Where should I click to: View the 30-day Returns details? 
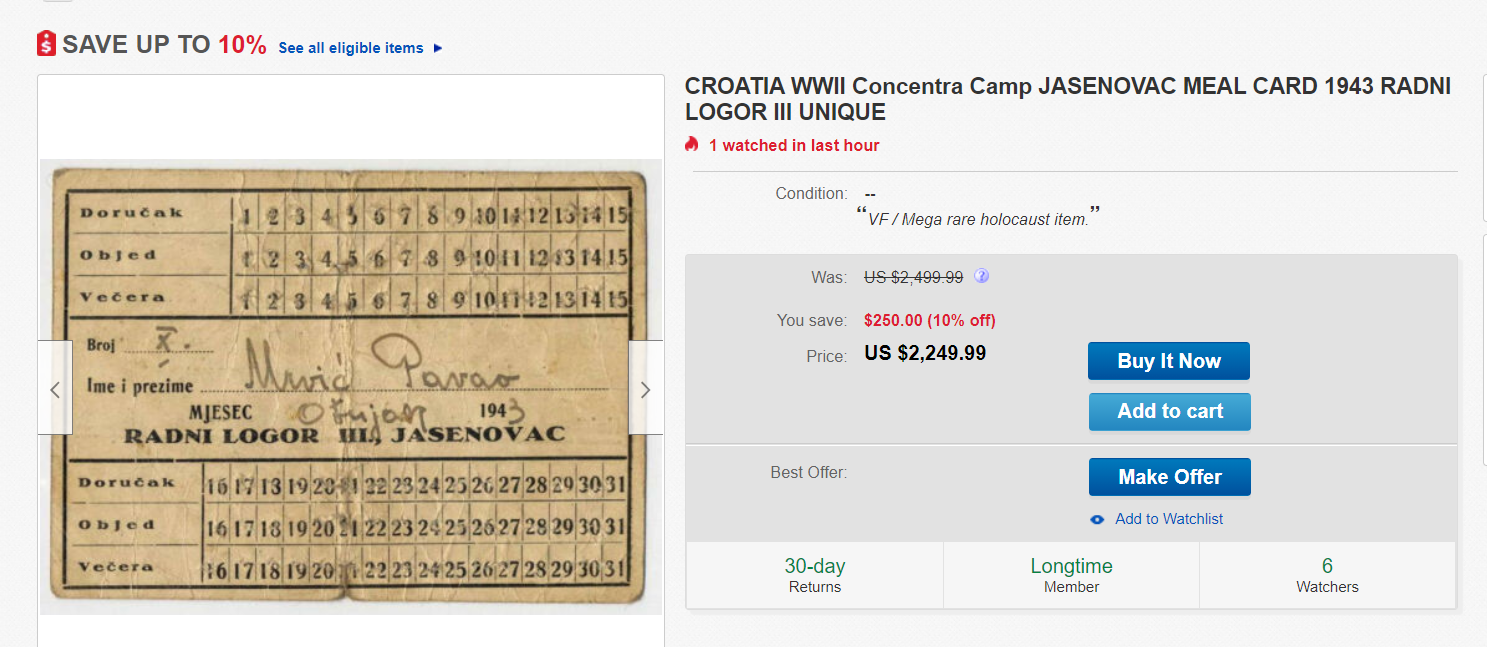tap(815, 575)
